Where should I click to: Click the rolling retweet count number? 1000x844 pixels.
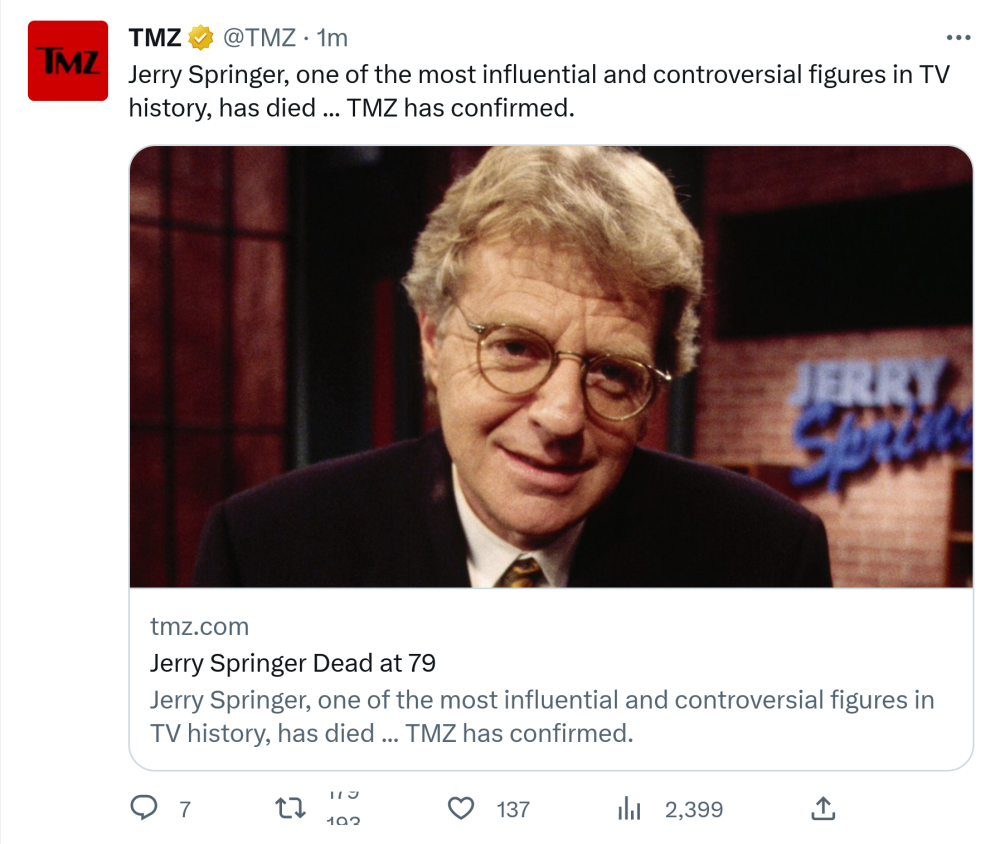coord(343,808)
